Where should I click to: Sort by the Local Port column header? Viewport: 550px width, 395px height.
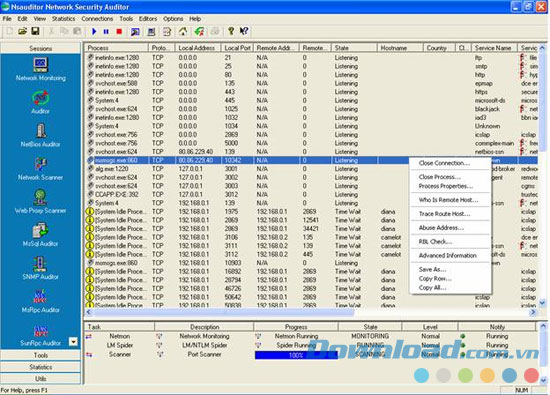coord(237,48)
